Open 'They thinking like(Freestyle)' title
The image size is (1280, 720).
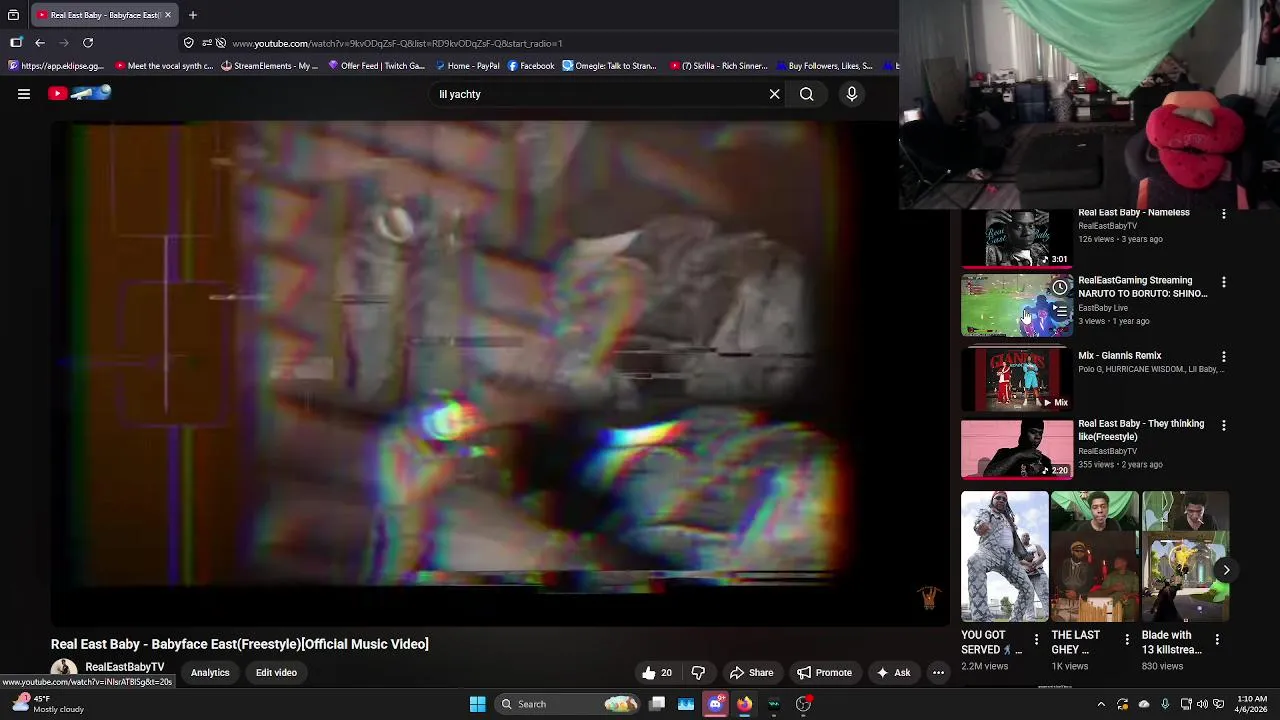click(x=1141, y=430)
